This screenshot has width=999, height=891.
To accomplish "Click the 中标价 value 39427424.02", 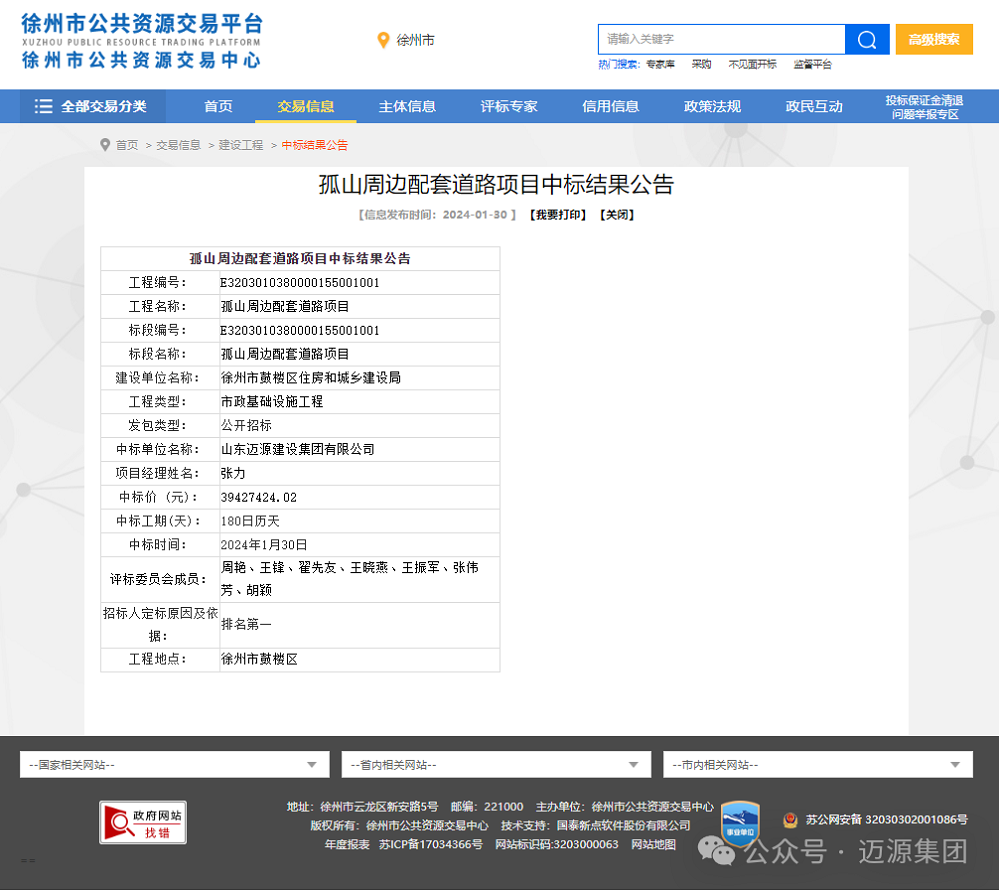I will (x=259, y=497).
